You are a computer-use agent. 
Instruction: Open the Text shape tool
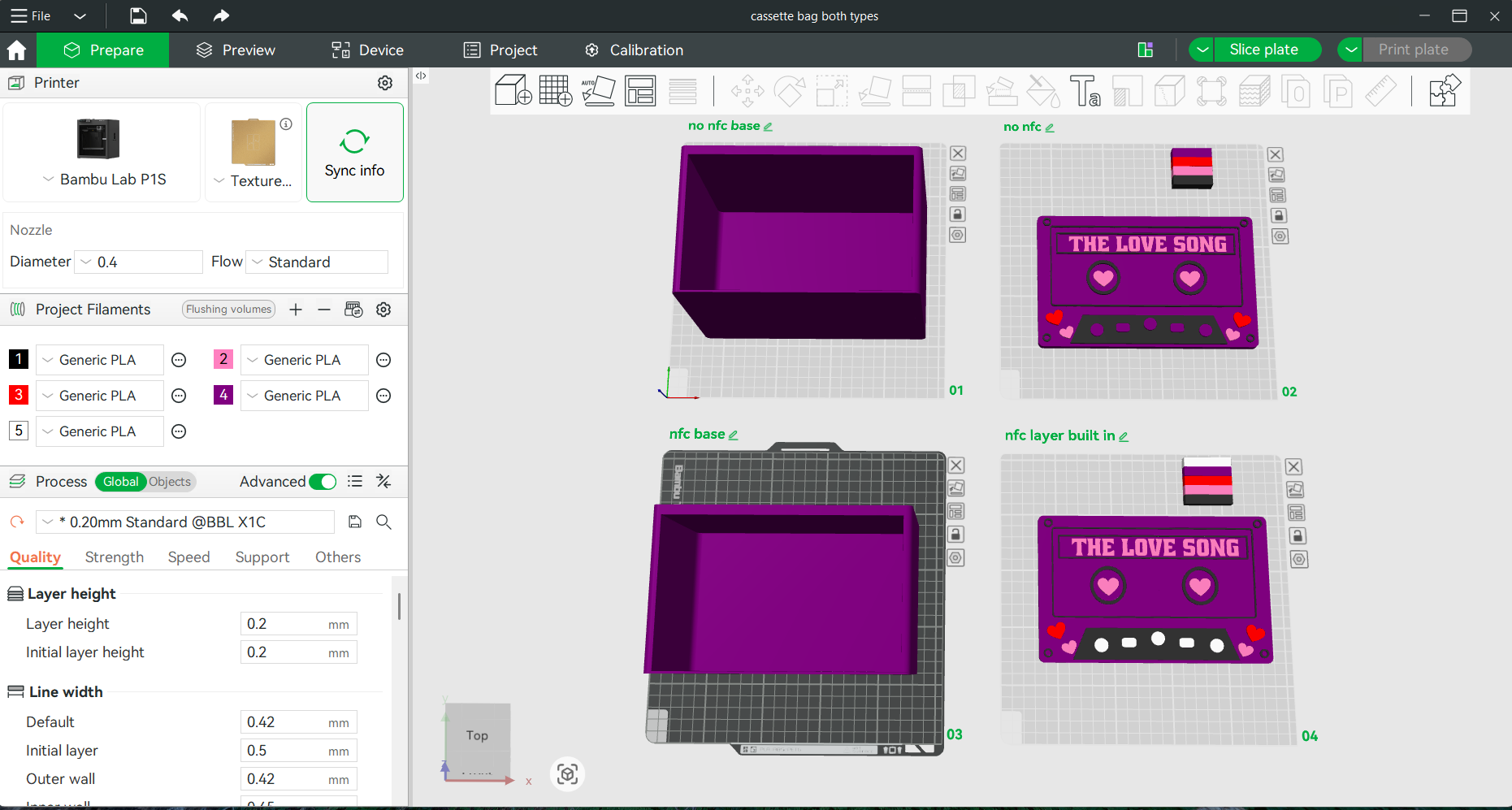click(1085, 90)
